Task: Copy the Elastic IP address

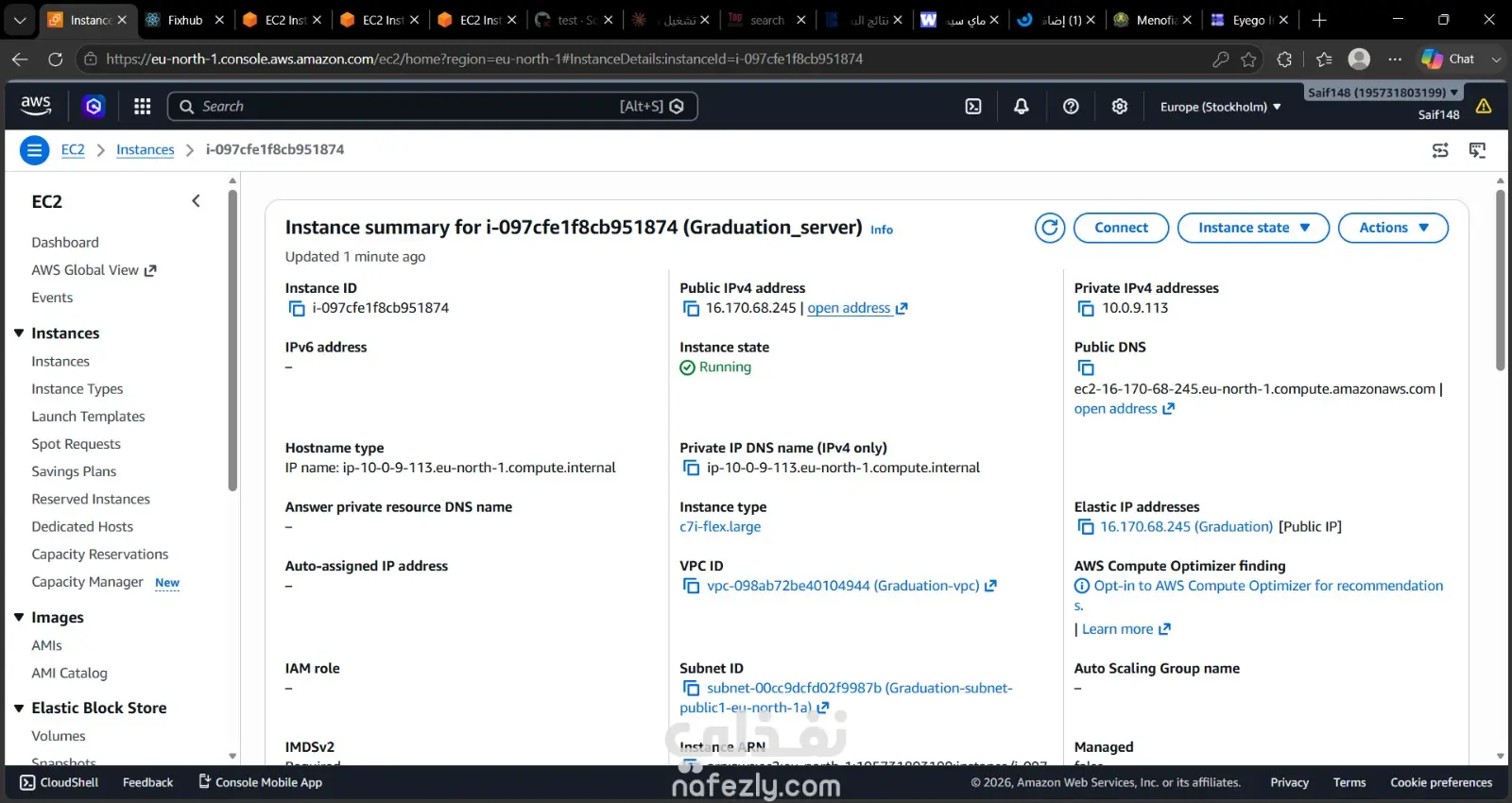Action: click(1086, 527)
